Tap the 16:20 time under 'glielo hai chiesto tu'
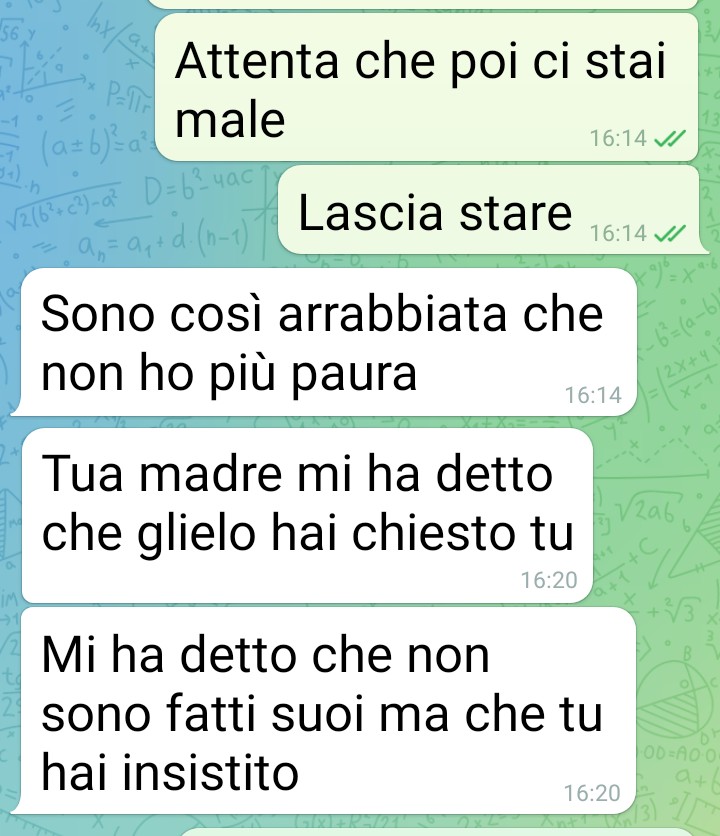720x836 pixels. click(549, 580)
